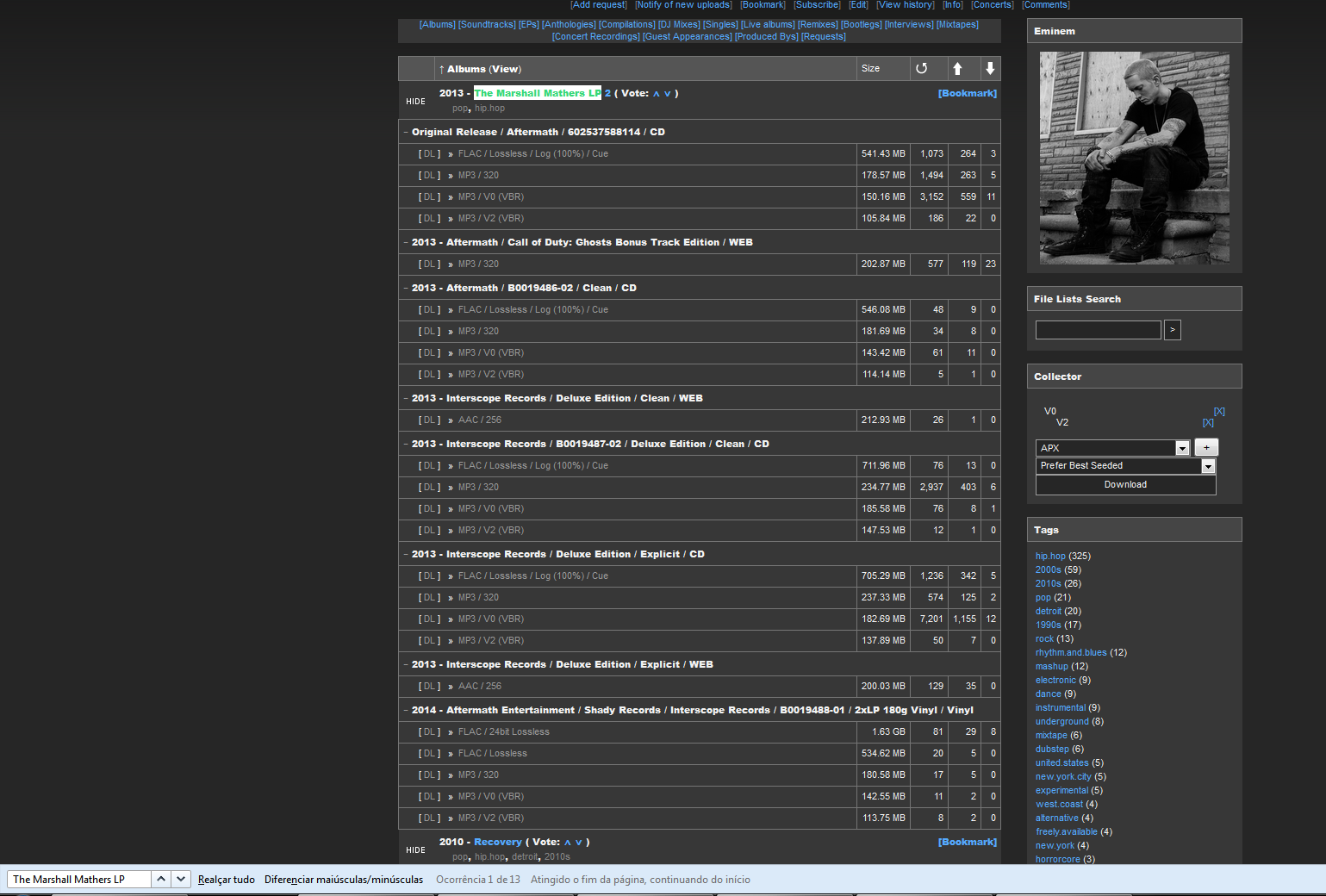Click the Collector Download button

(1125, 484)
